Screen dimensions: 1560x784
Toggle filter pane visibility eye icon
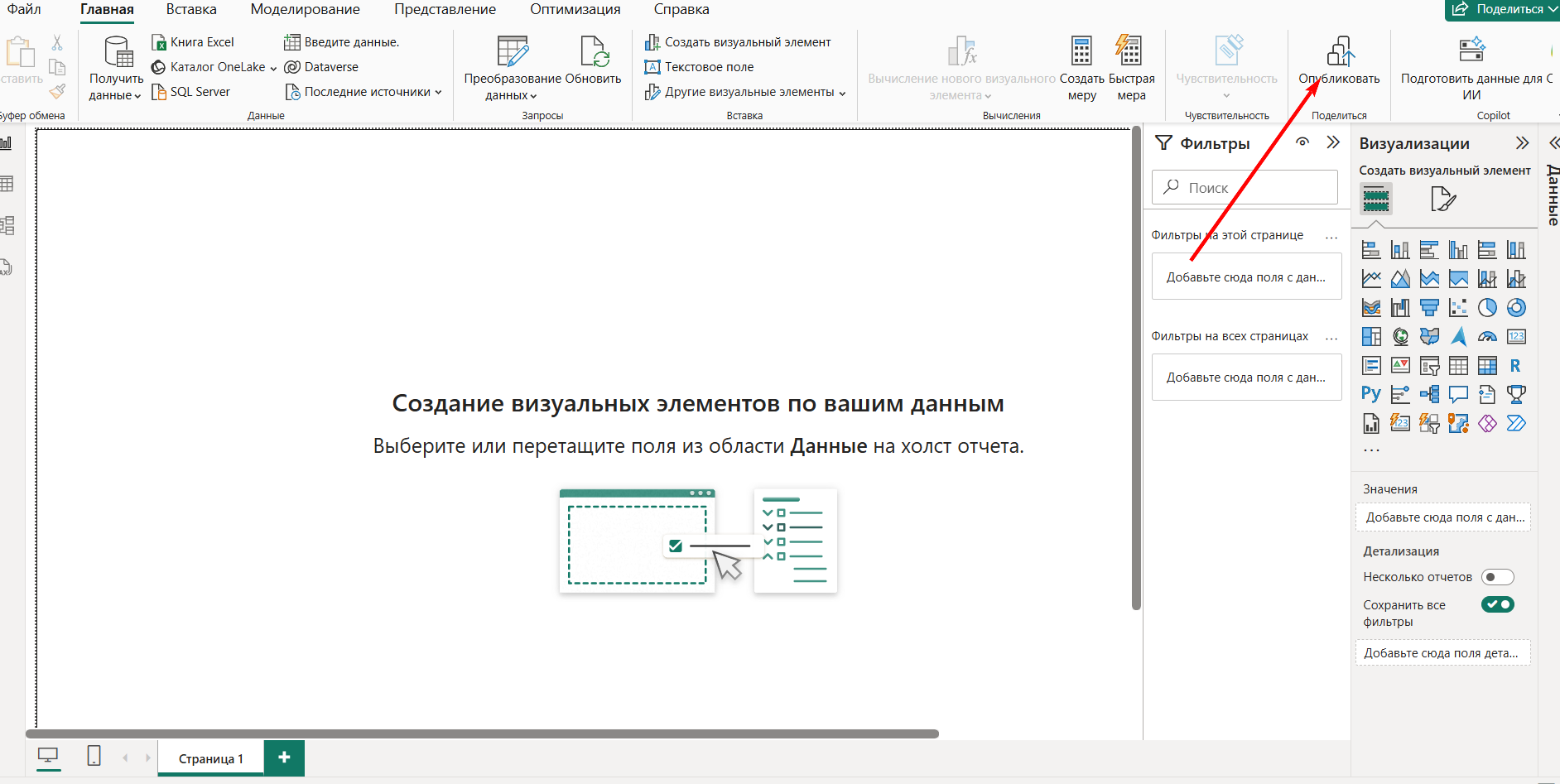click(1302, 142)
